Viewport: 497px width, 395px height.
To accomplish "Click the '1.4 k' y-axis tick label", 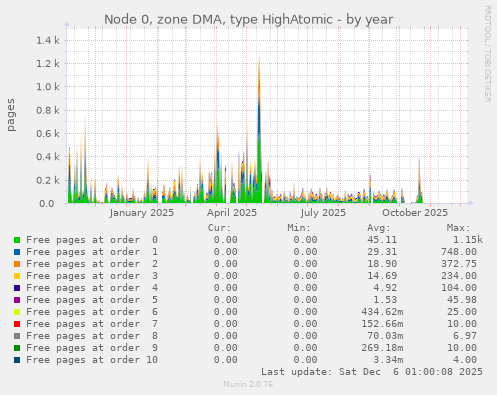I will (48, 40).
